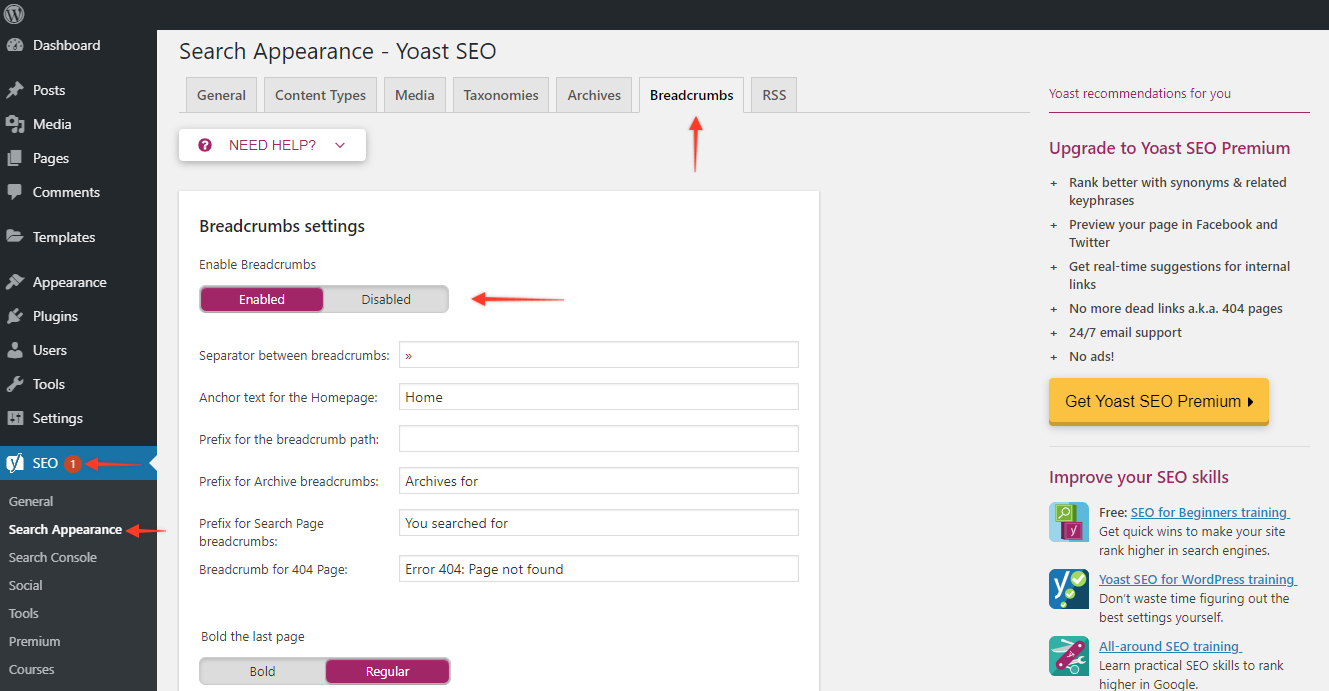Select Bold for the last page
The width and height of the screenshot is (1329, 691).
[261, 670]
